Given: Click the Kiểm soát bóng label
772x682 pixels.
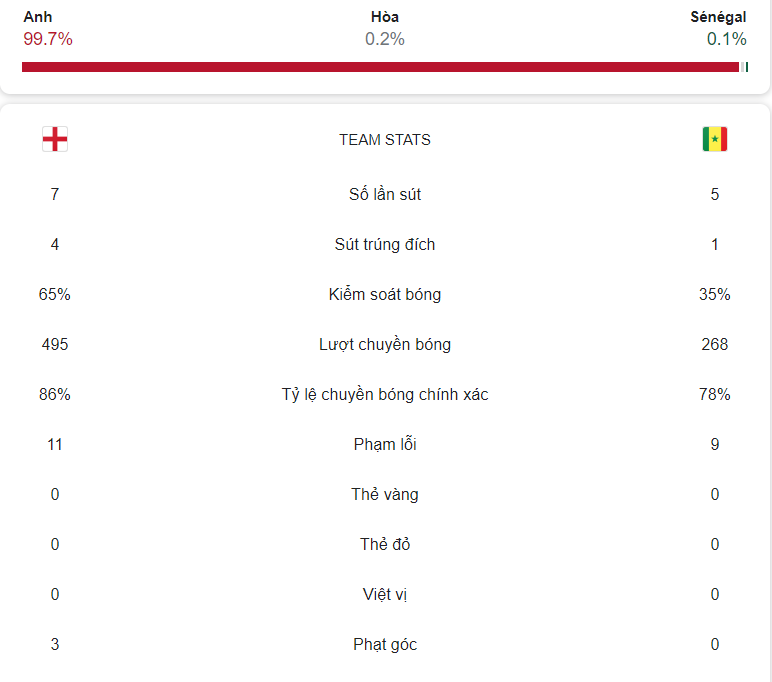Looking at the screenshot, I should [x=385, y=294].
